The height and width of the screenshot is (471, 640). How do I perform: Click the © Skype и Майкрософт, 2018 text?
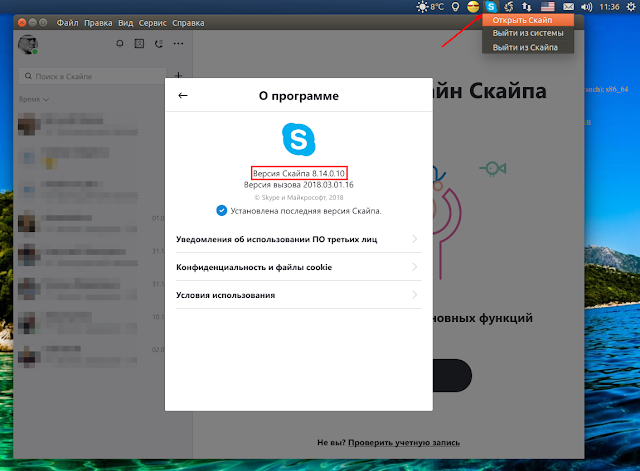click(299, 198)
